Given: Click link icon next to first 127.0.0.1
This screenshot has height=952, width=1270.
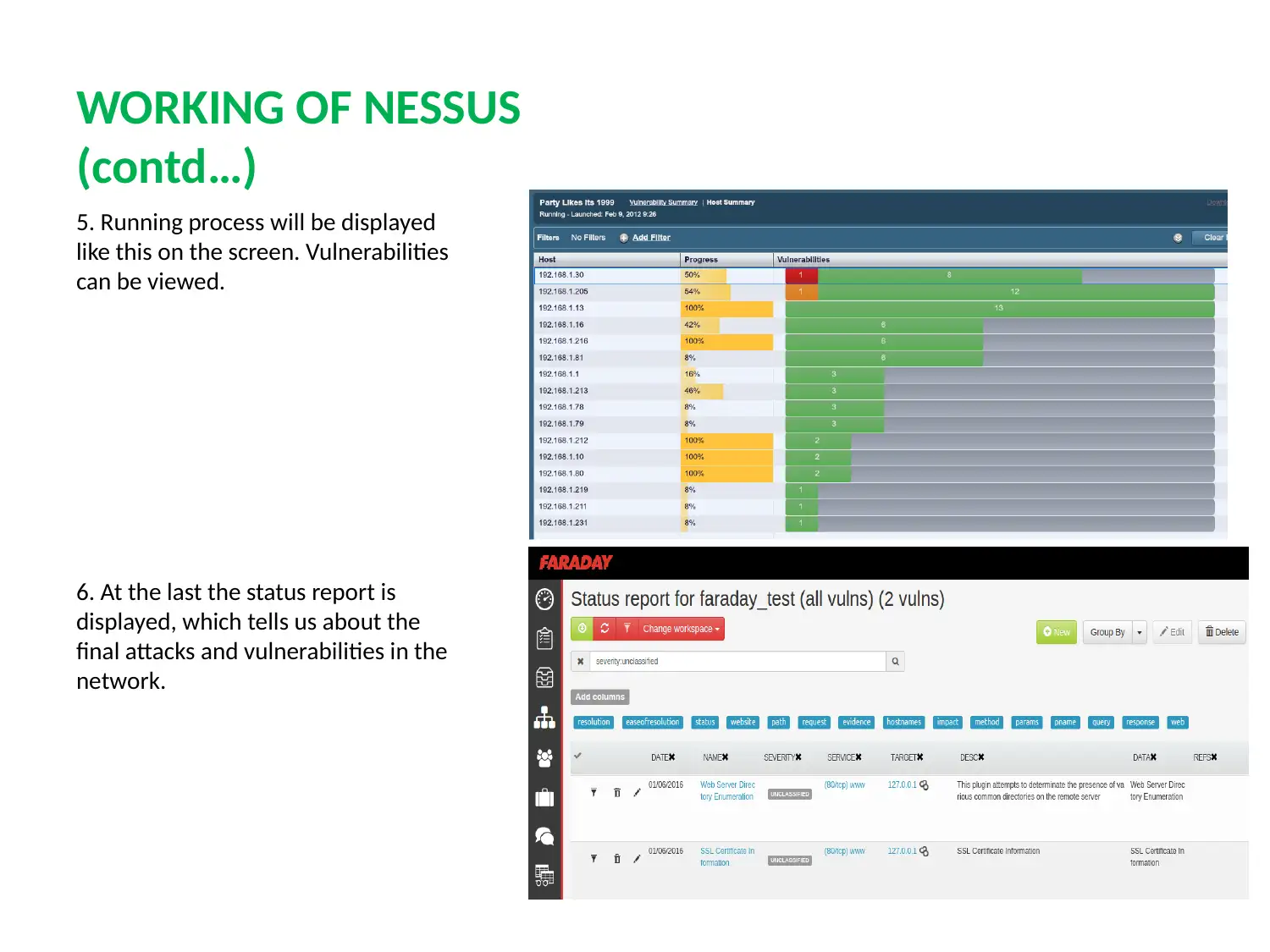Looking at the screenshot, I should tap(925, 785).
